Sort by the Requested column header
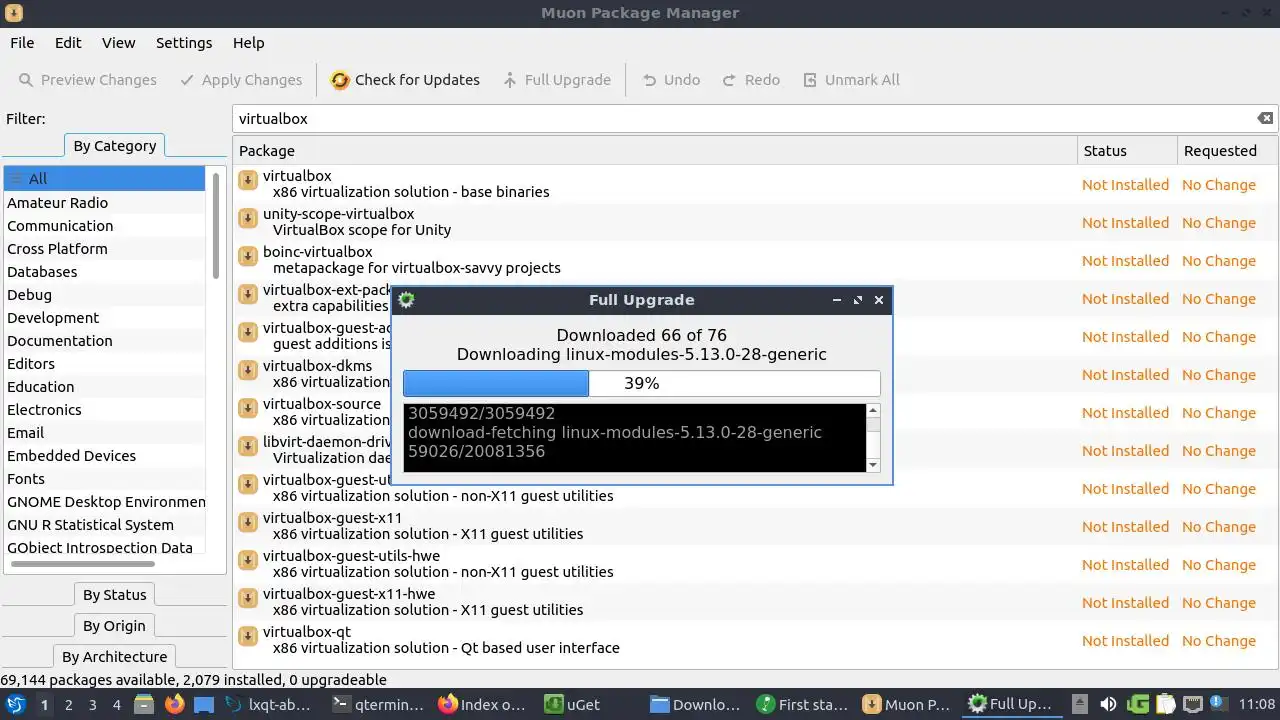 click(x=1227, y=151)
